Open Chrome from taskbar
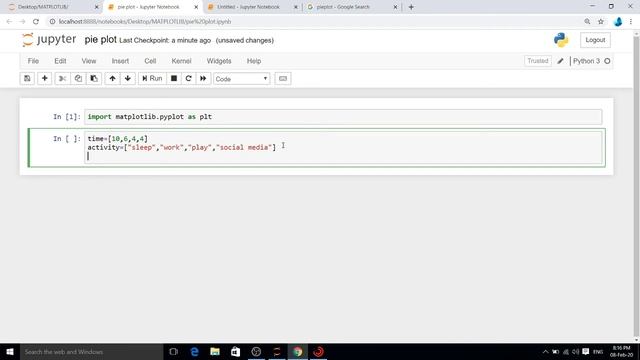This screenshot has width=640, height=360. 298,351
